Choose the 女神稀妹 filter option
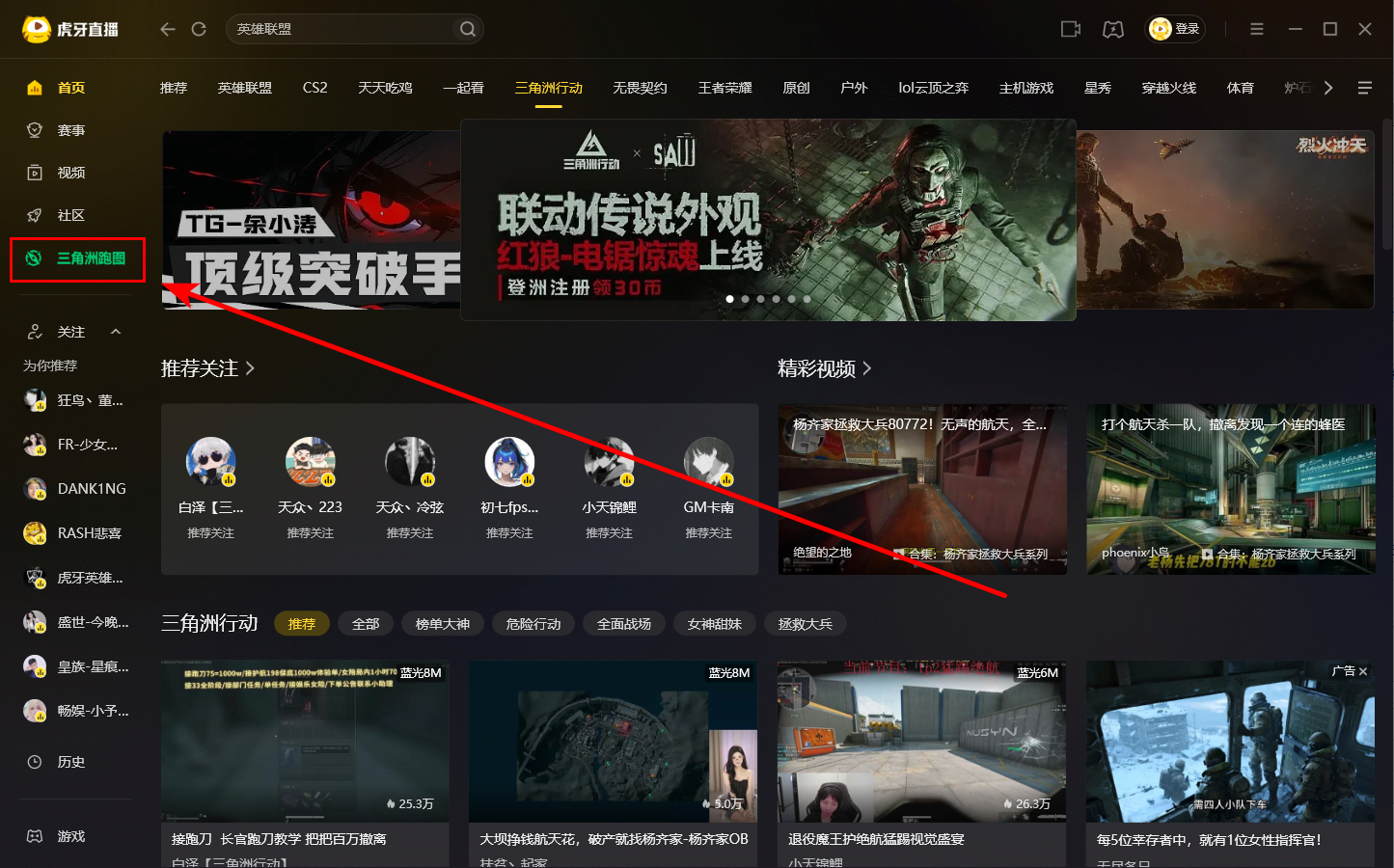This screenshot has width=1394, height=868. [714, 623]
